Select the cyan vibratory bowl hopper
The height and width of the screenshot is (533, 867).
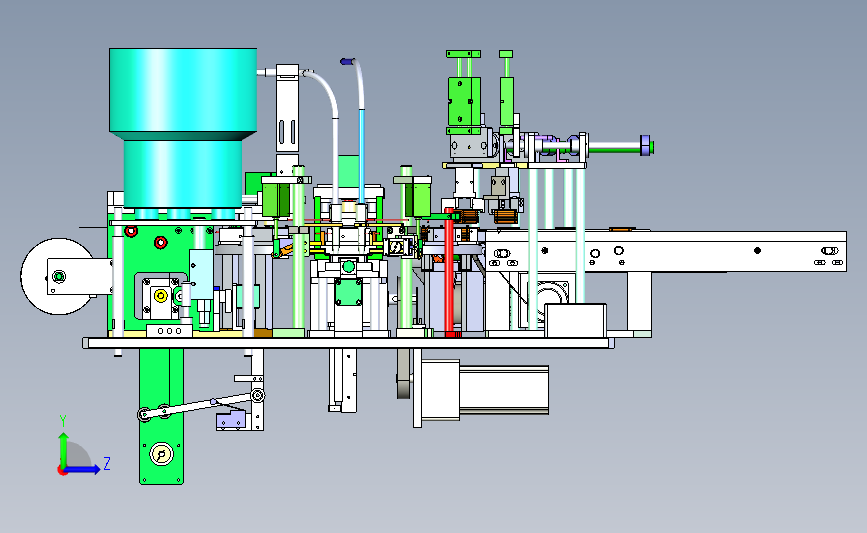pos(182,127)
